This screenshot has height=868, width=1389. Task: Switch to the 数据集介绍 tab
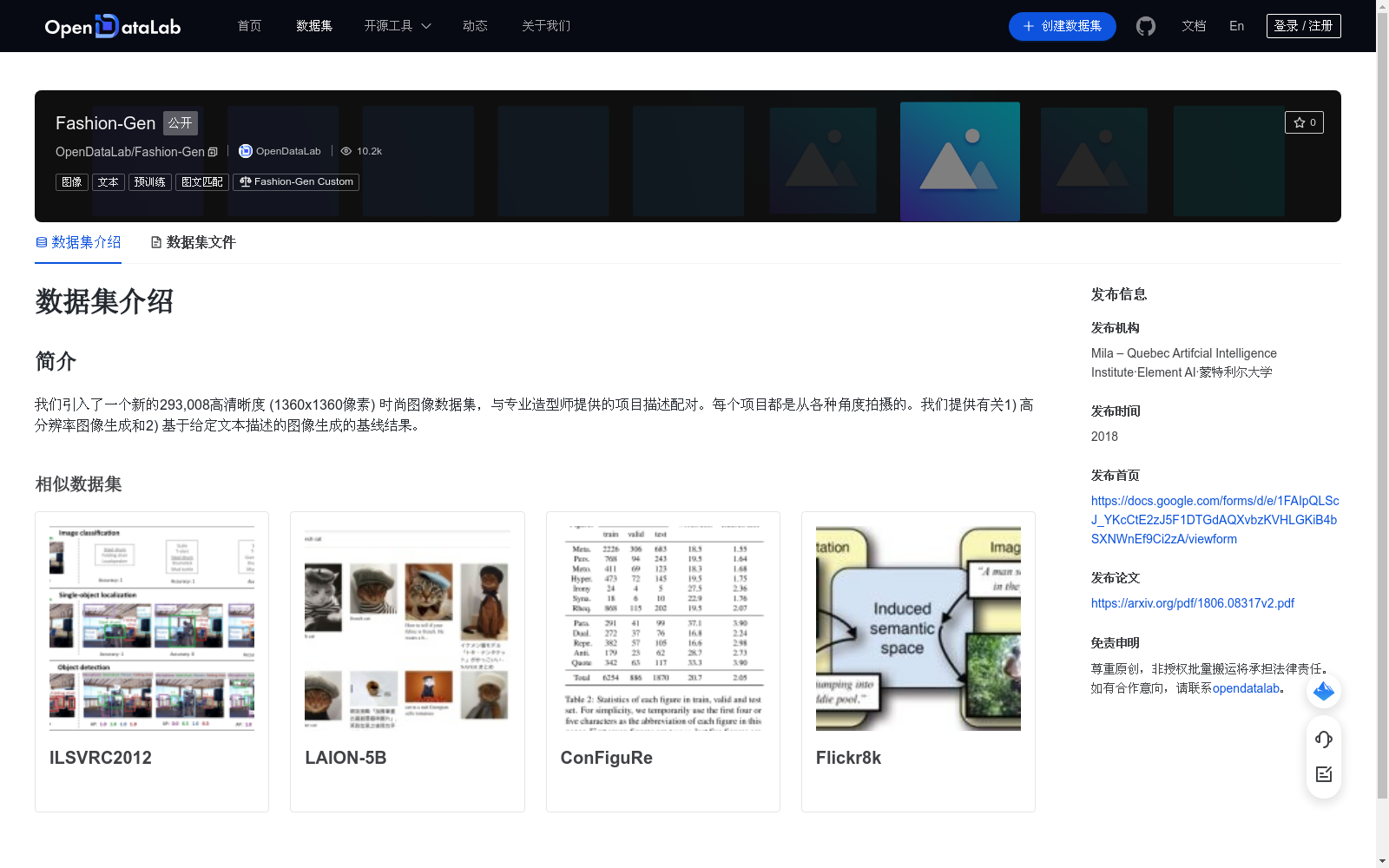pos(78,242)
